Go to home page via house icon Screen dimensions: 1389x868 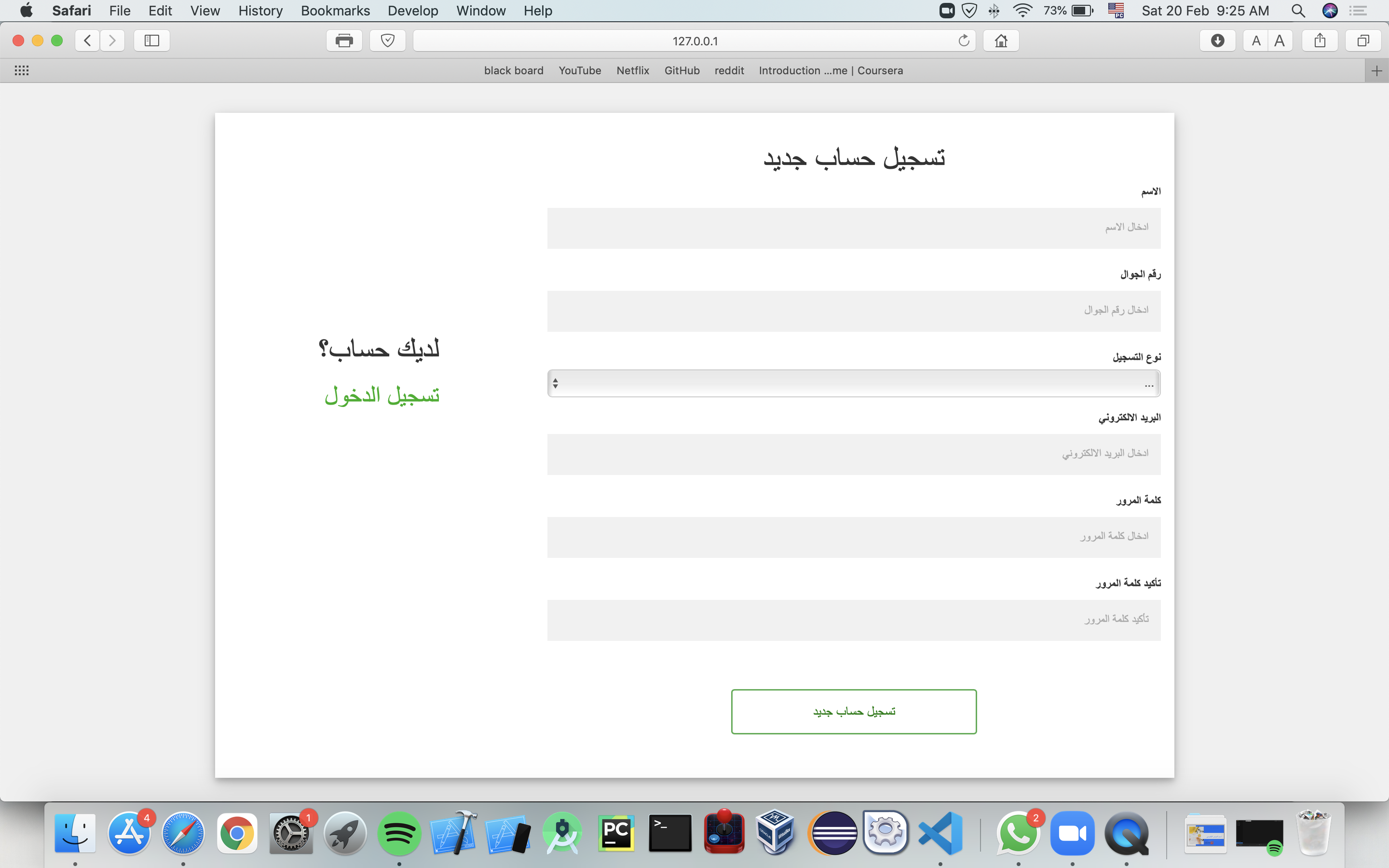tap(1001, 41)
